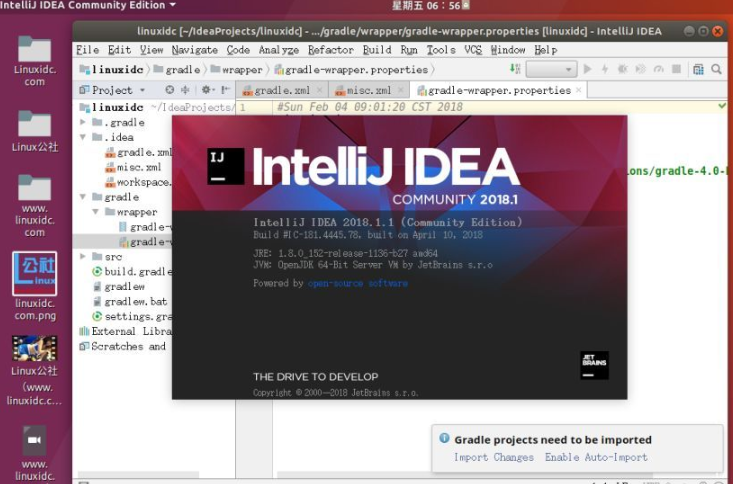Click the Run with Coverage icon
Screen dimensions: 733x484
coord(640,69)
